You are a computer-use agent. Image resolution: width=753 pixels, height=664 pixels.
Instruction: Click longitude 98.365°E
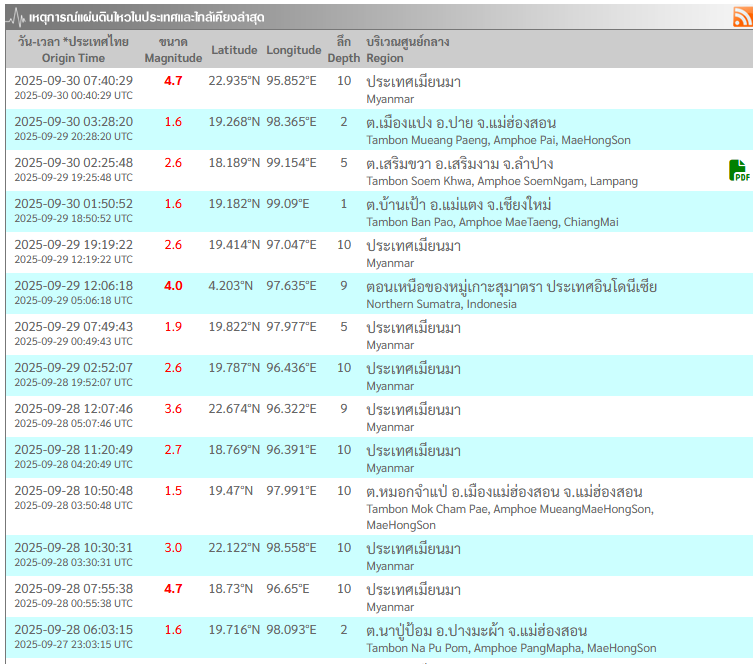tap(291, 122)
